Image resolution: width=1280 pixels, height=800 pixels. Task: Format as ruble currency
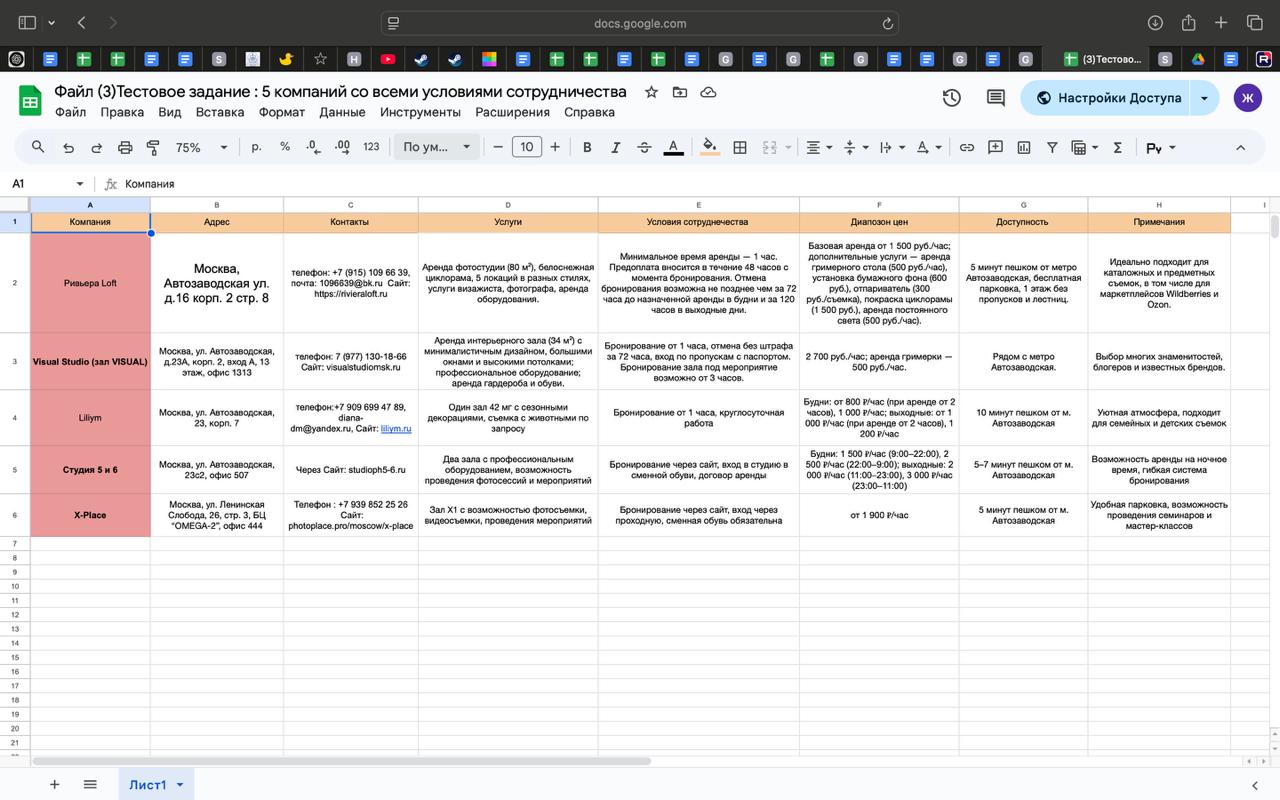pos(256,147)
